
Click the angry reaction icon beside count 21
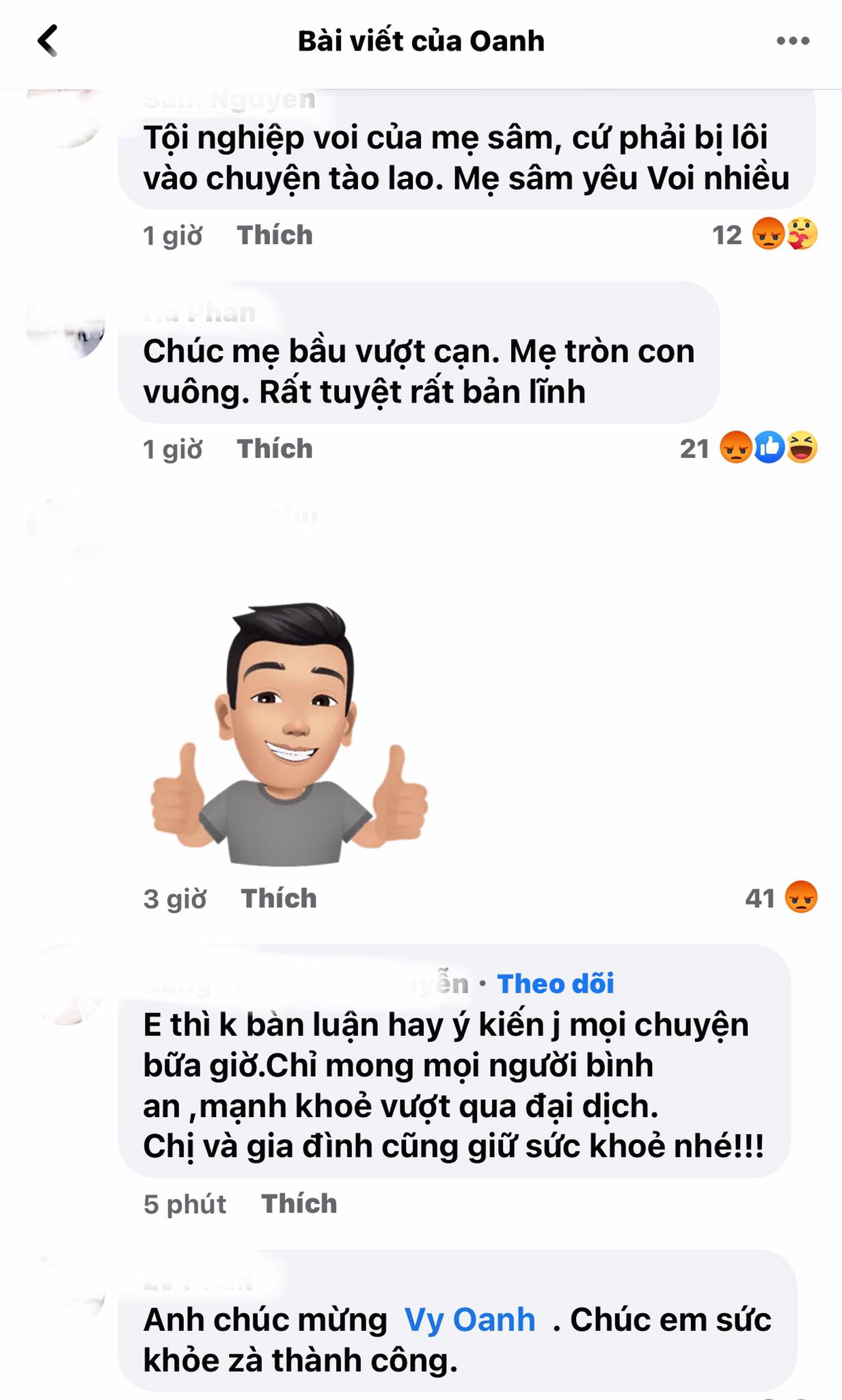tap(736, 448)
